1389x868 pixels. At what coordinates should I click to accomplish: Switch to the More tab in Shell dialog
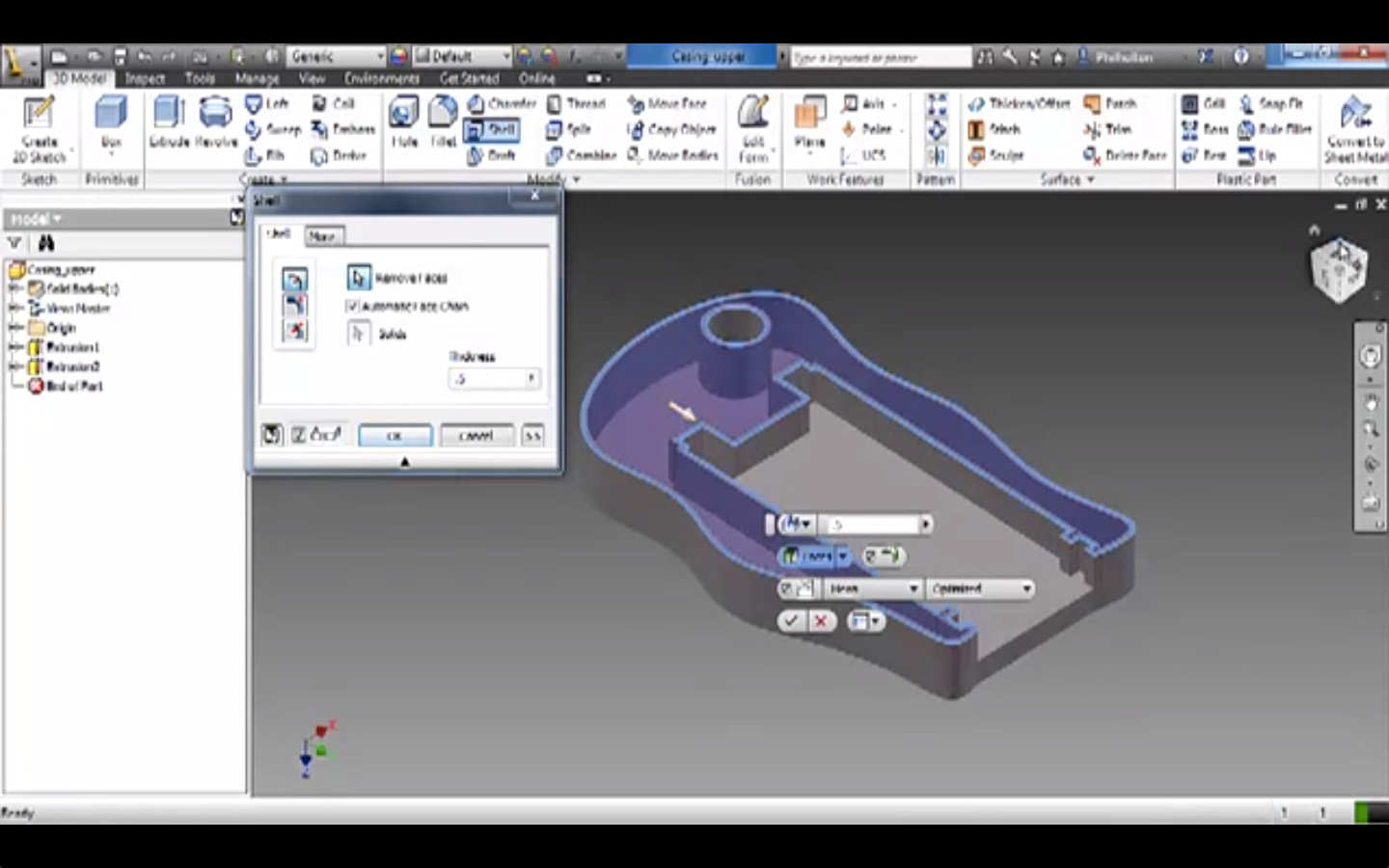[x=324, y=234]
